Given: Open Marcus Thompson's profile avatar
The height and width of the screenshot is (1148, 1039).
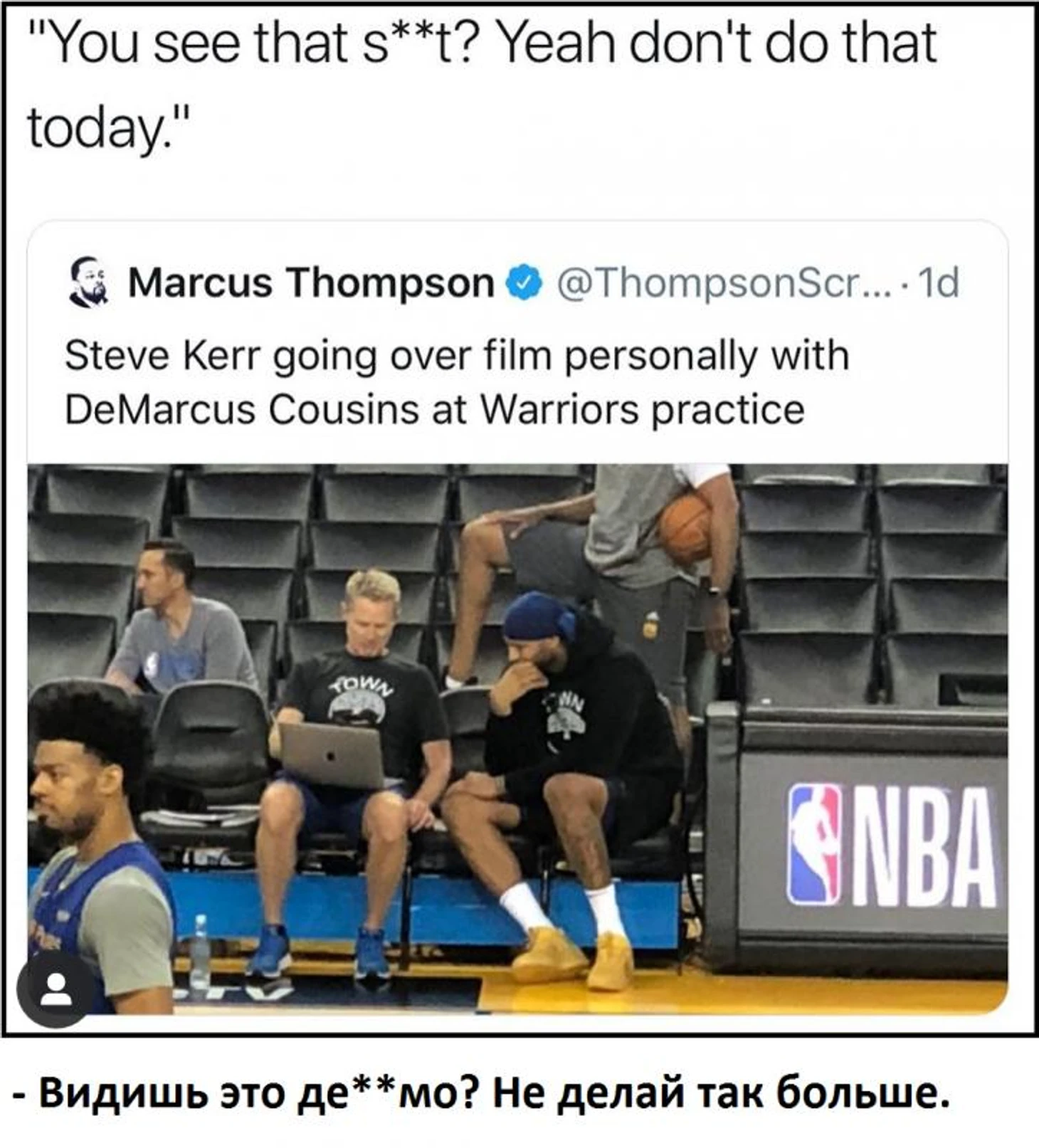Looking at the screenshot, I should pos(90,282).
